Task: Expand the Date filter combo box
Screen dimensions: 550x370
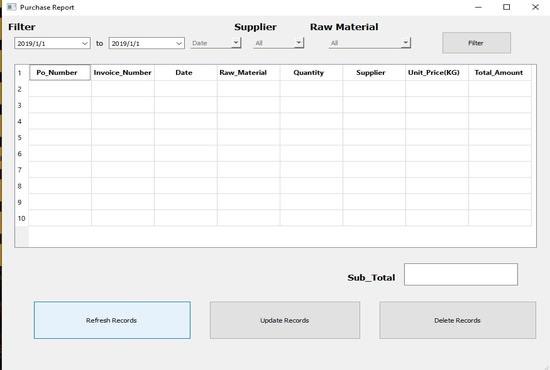Action: (x=236, y=43)
